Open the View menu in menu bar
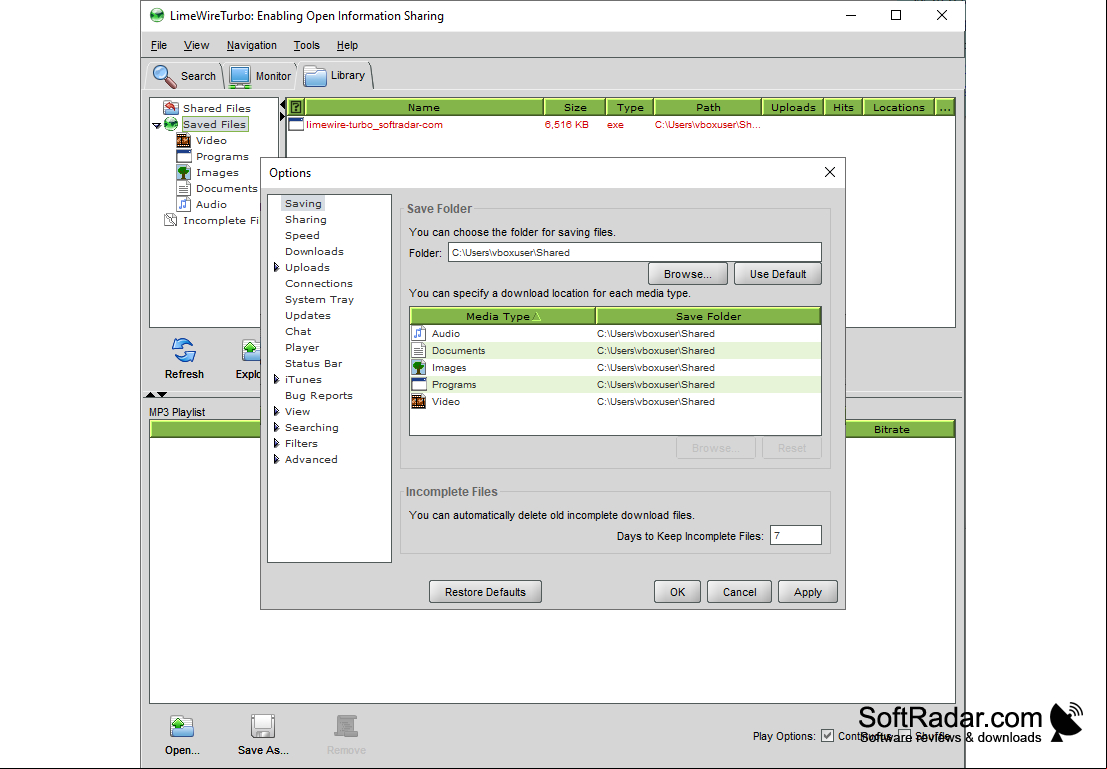The width and height of the screenshot is (1107, 769). pyautogui.click(x=196, y=45)
